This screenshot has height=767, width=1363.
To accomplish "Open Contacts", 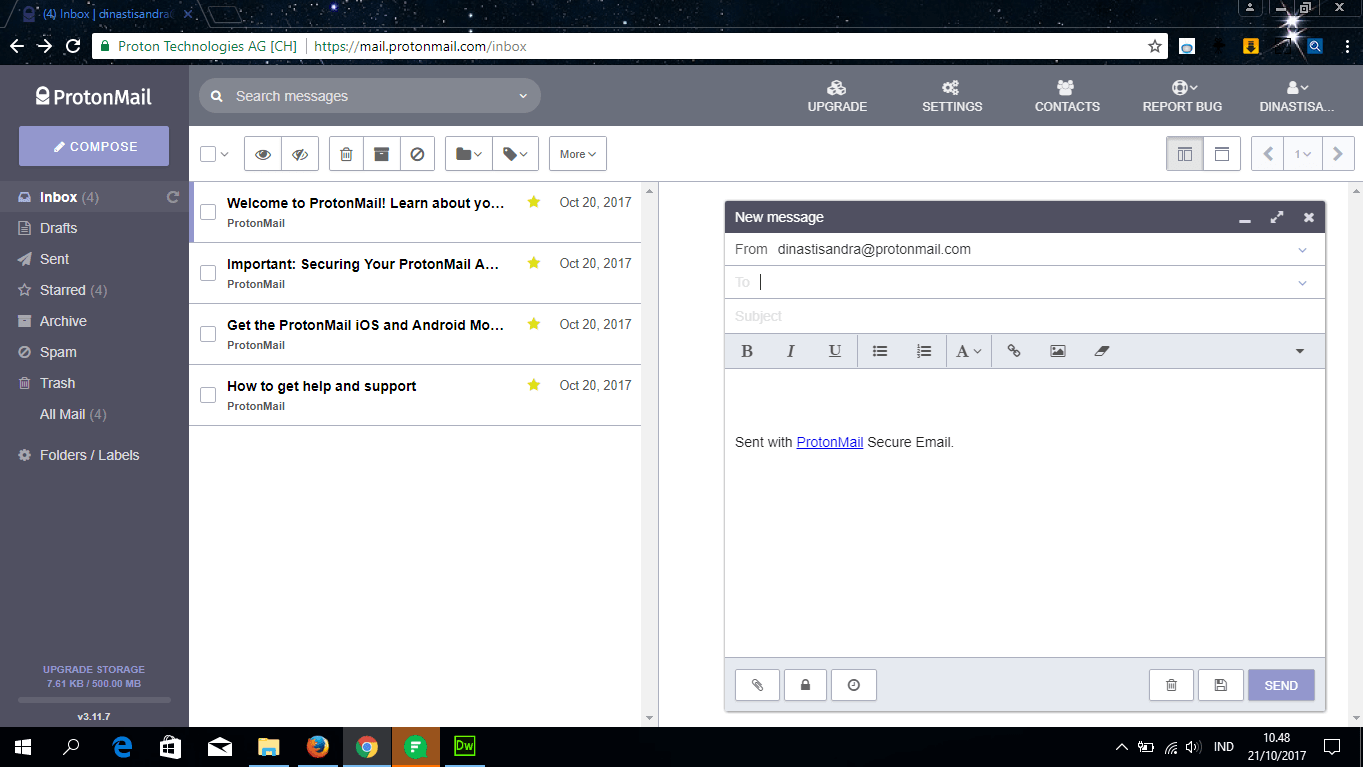I will click(1067, 96).
